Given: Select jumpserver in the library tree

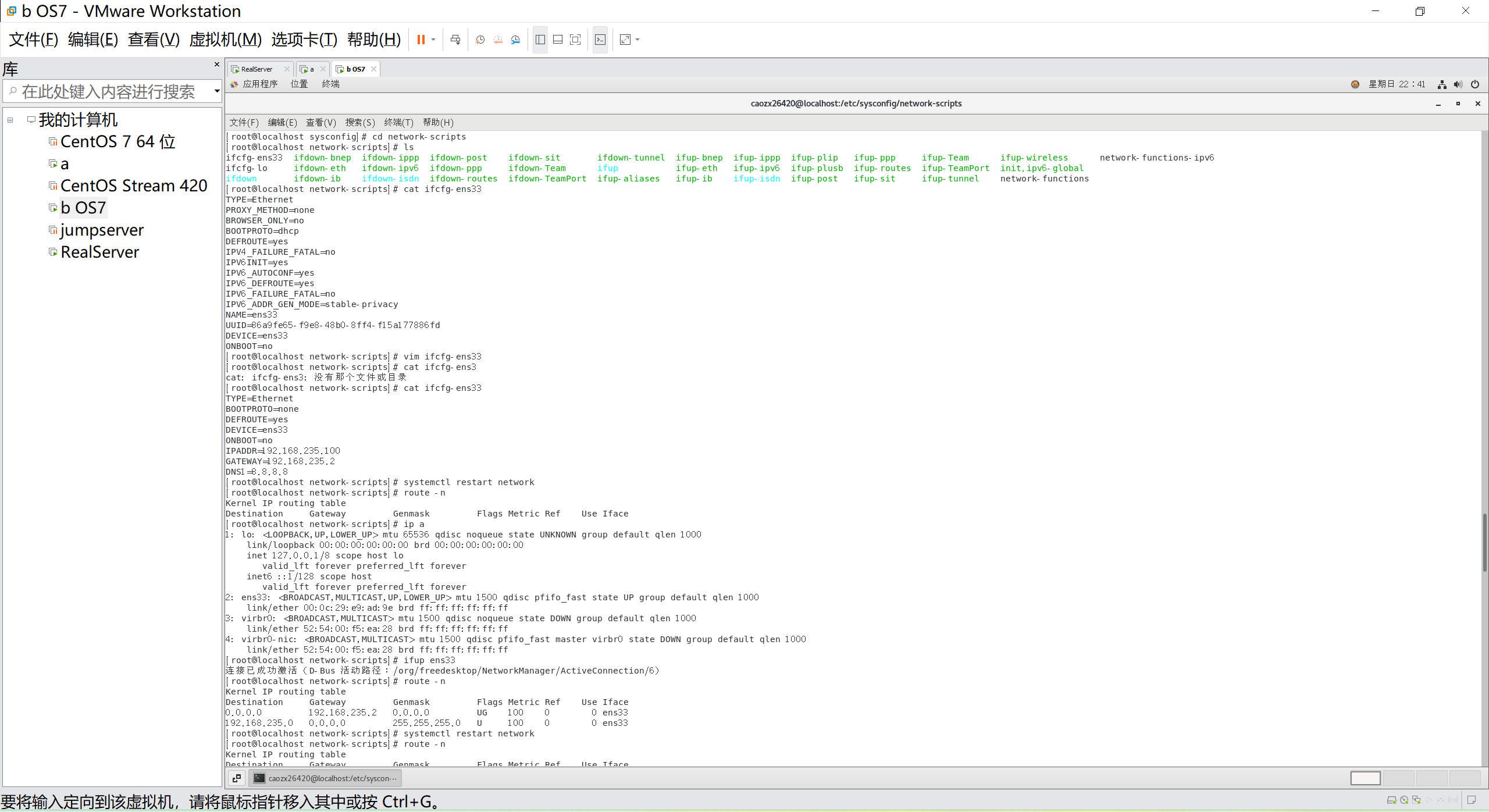Looking at the screenshot, I should click(102, 230).
